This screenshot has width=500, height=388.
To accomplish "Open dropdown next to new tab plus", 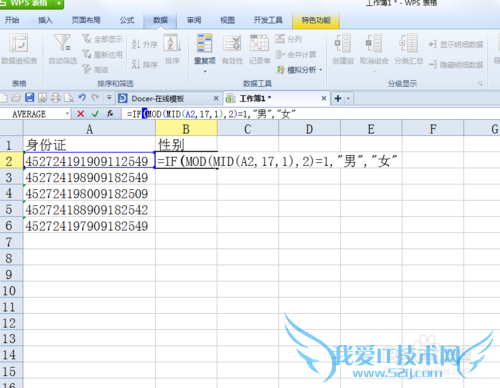I will [x=348, y=99].
